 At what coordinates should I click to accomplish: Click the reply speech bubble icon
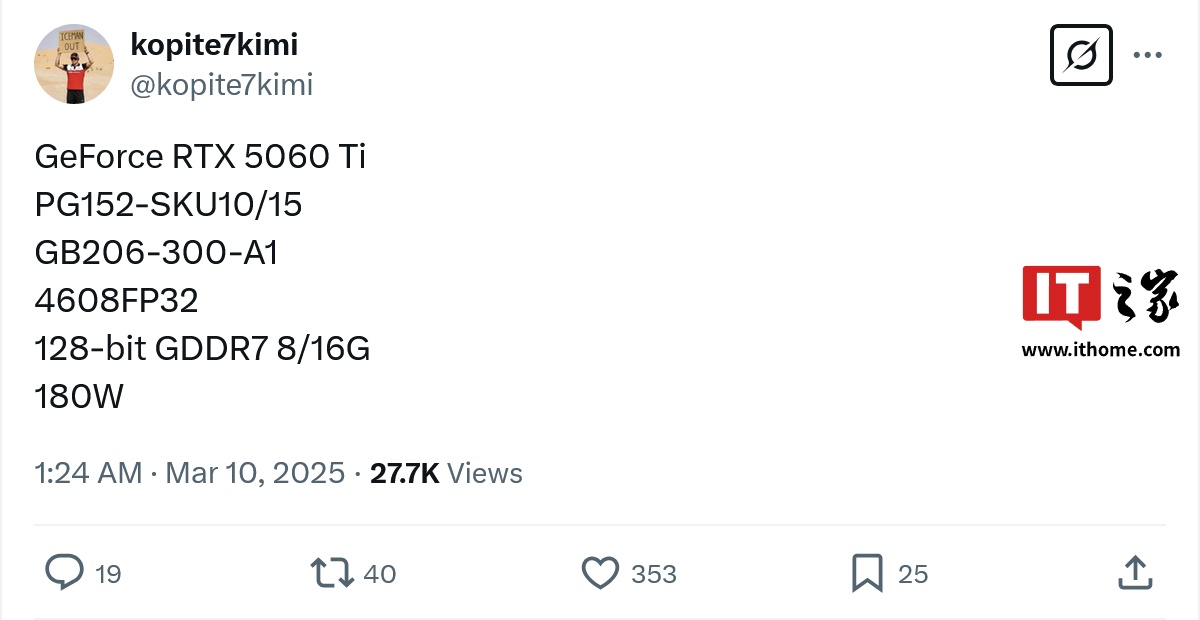click(65, 573)
